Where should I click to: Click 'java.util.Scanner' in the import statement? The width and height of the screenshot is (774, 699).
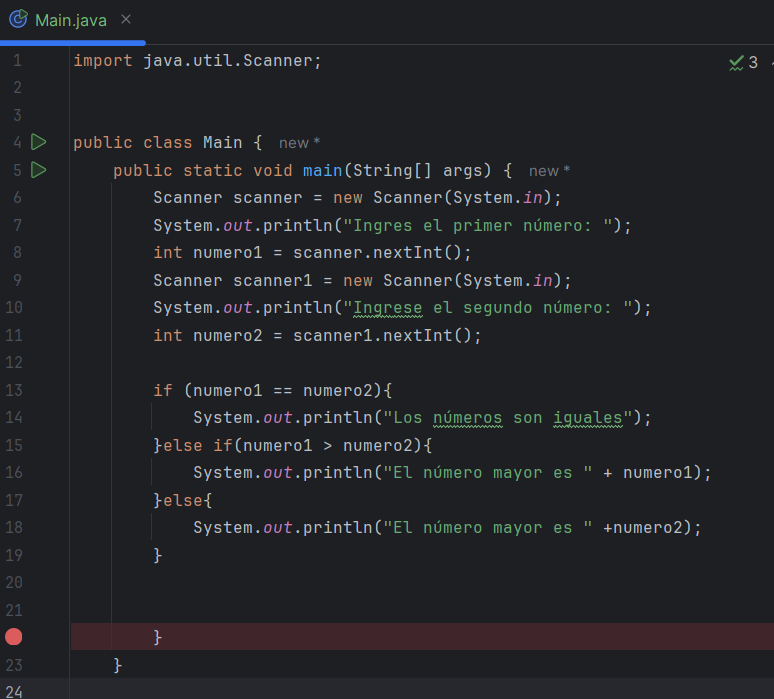pos(228,61)
